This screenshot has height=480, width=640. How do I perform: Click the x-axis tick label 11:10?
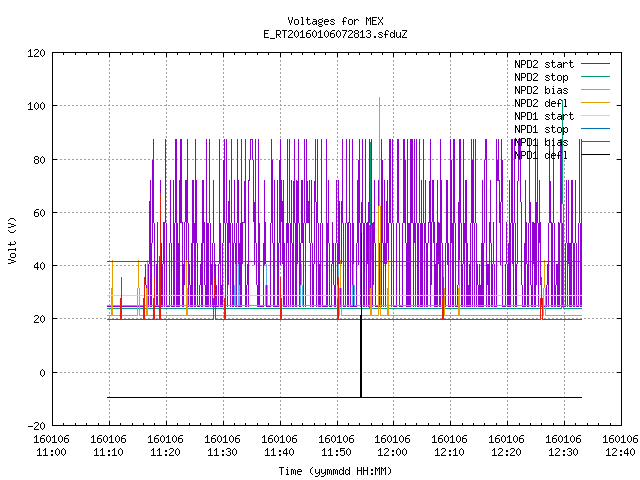coord(108,452)
